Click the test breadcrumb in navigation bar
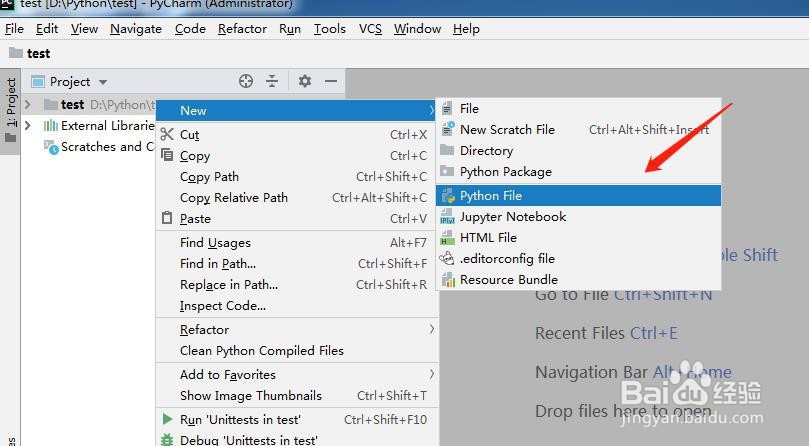The height and width of the screenshot is (446, 809). [38, 53]
